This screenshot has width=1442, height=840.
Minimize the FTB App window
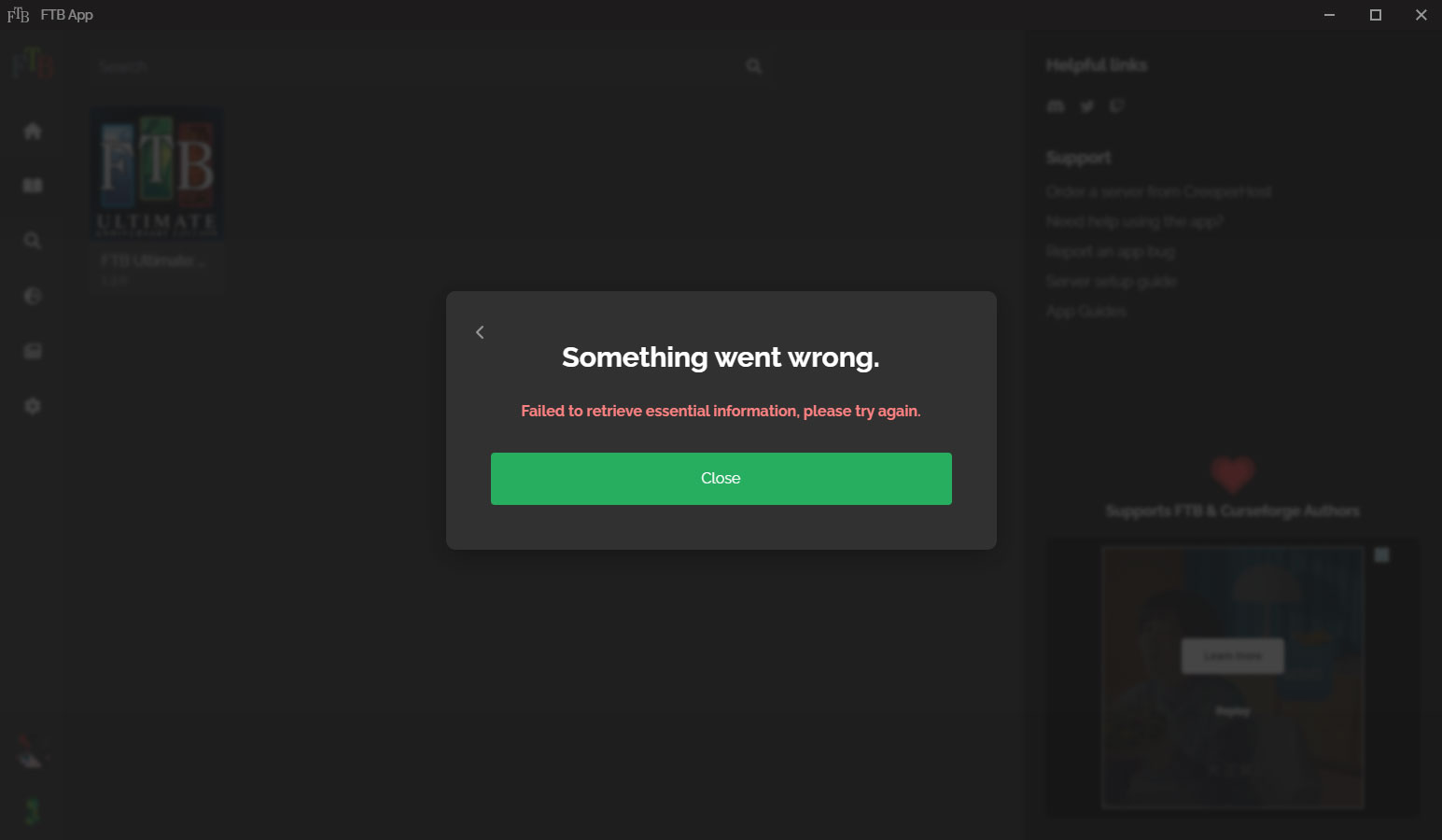tap(1329, 15)
